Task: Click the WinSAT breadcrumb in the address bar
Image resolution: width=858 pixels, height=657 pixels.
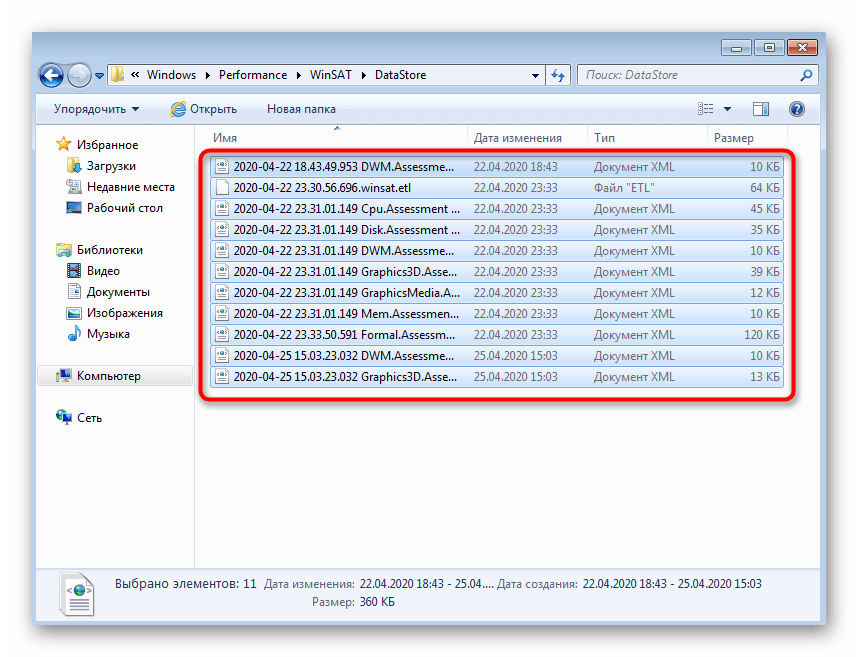Action: tap(330, 75)
